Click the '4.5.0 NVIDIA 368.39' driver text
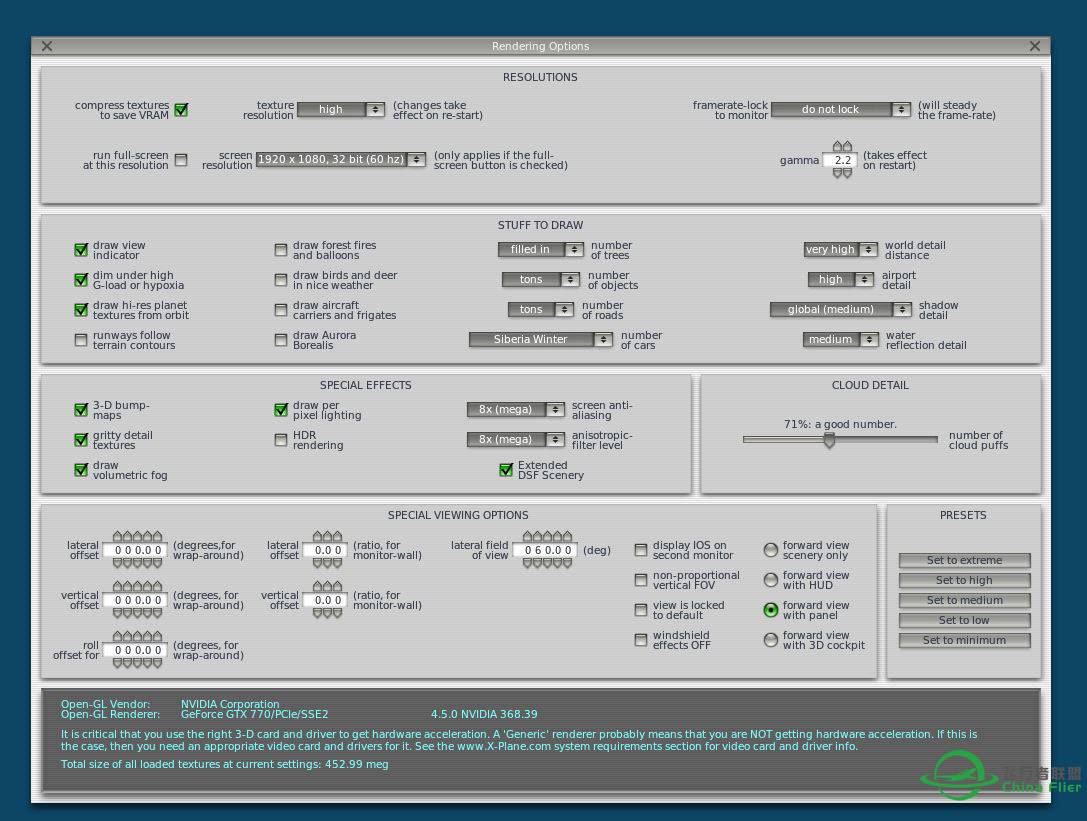Viewport: 1087px width, 821px height. (484, 714)
